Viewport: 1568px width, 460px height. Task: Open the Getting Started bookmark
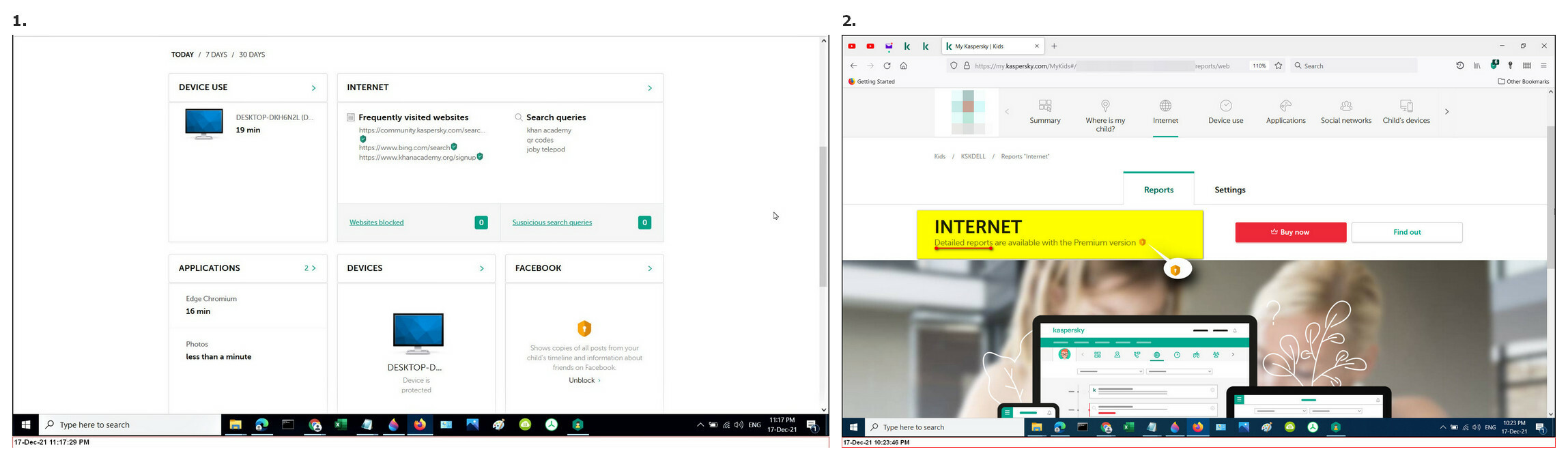tap(871, 81)
